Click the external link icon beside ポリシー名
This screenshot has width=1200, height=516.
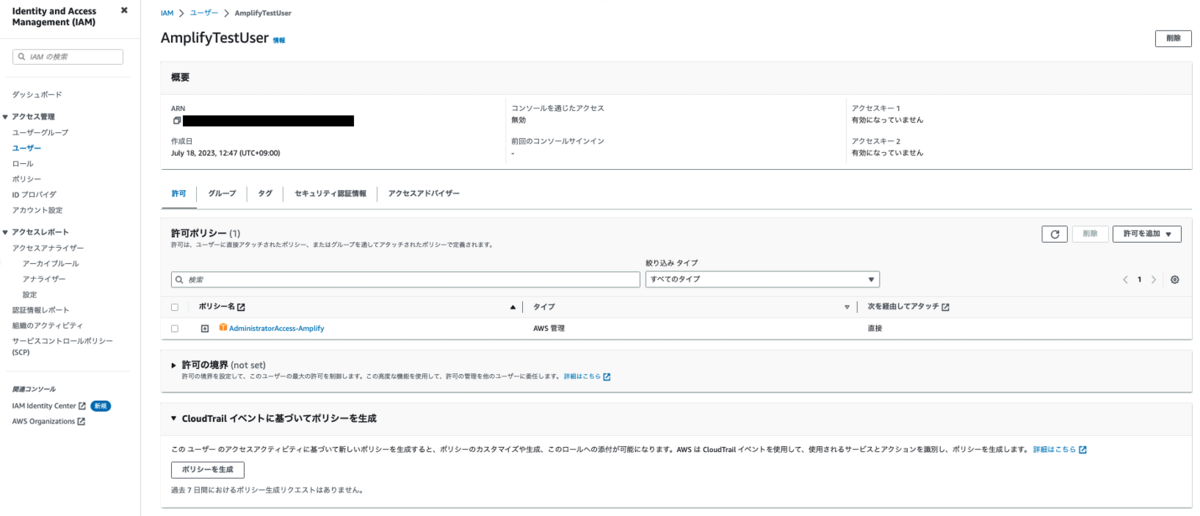240,307
